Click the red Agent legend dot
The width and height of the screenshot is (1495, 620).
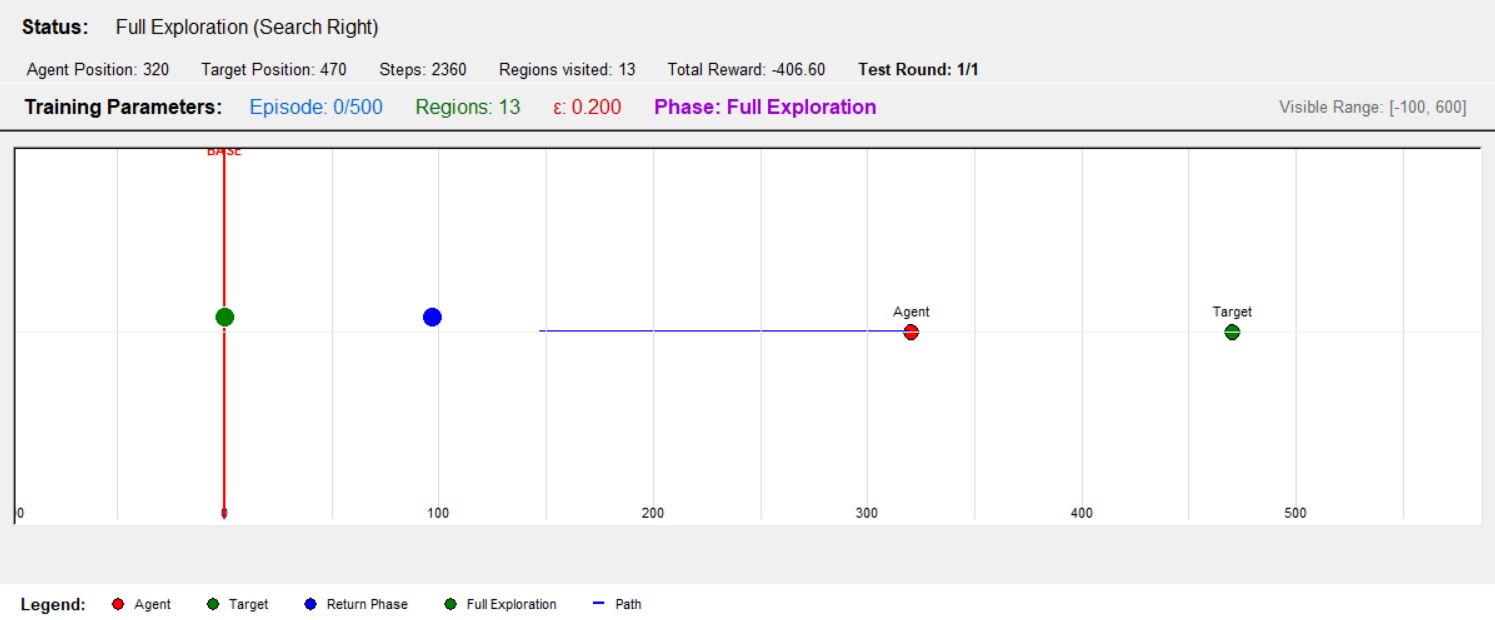tap(118, 604)
